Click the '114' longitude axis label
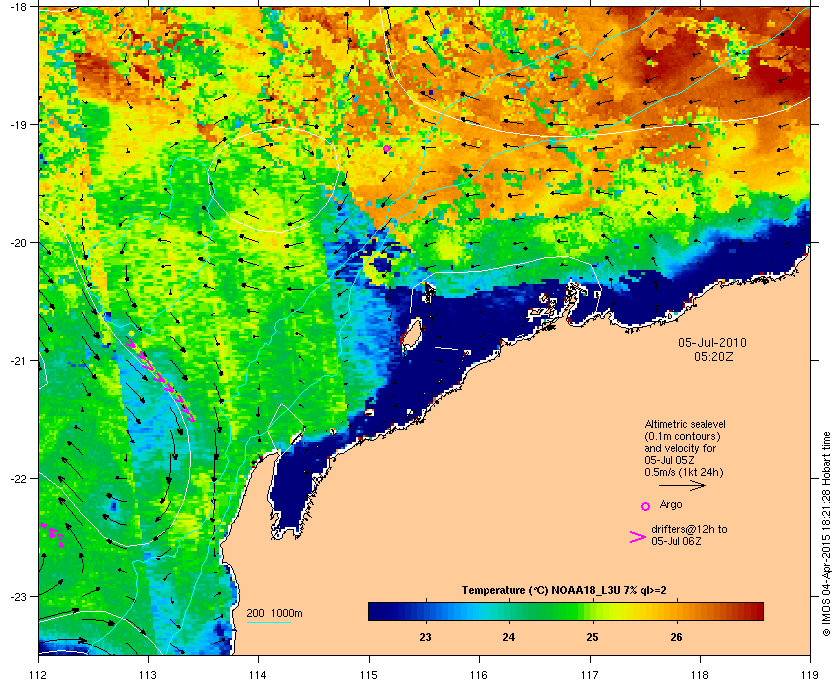The width and height of the screenshot is (840, 680). 259,674
